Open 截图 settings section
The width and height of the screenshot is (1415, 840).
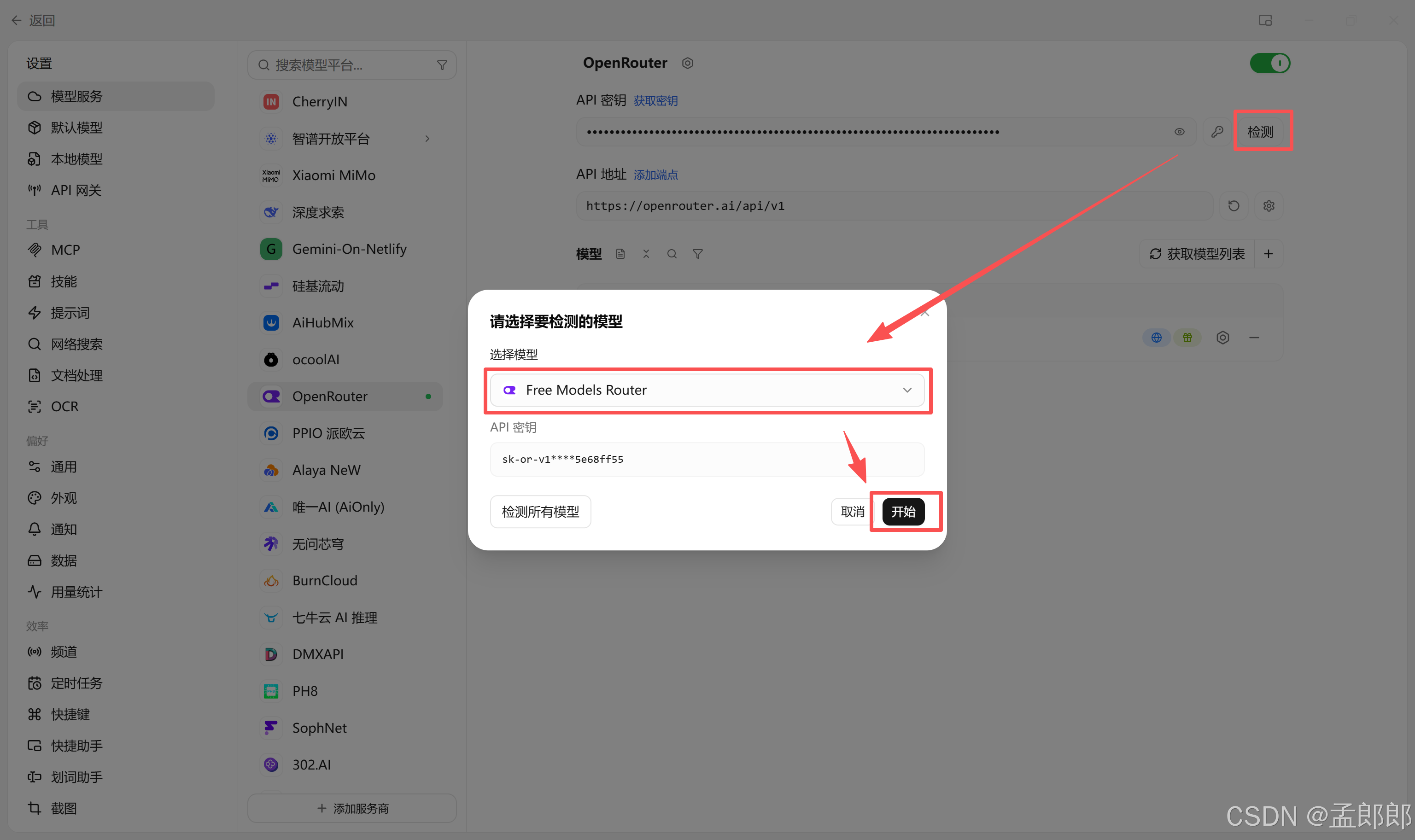tap(116, 808)
